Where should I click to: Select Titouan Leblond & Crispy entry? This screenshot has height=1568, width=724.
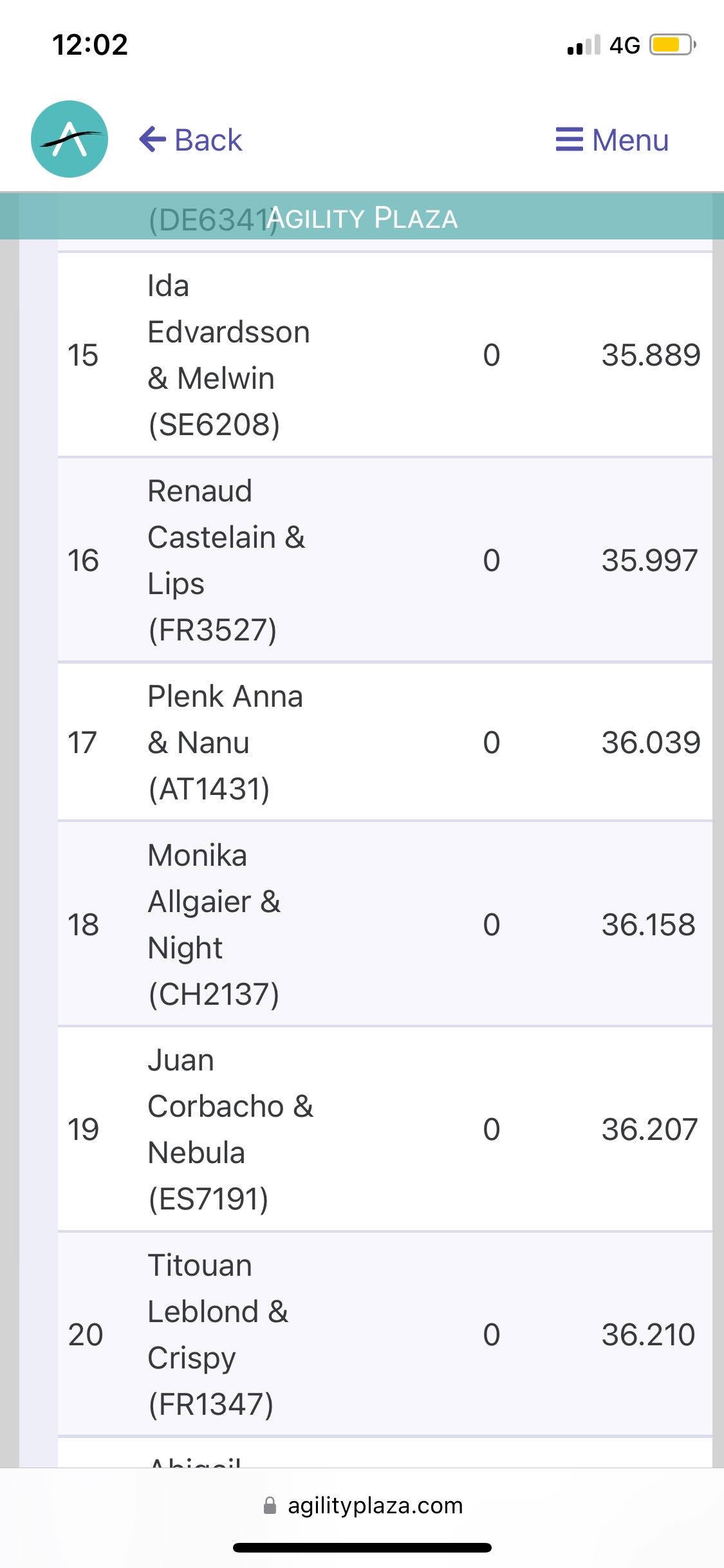point(218,1334)
